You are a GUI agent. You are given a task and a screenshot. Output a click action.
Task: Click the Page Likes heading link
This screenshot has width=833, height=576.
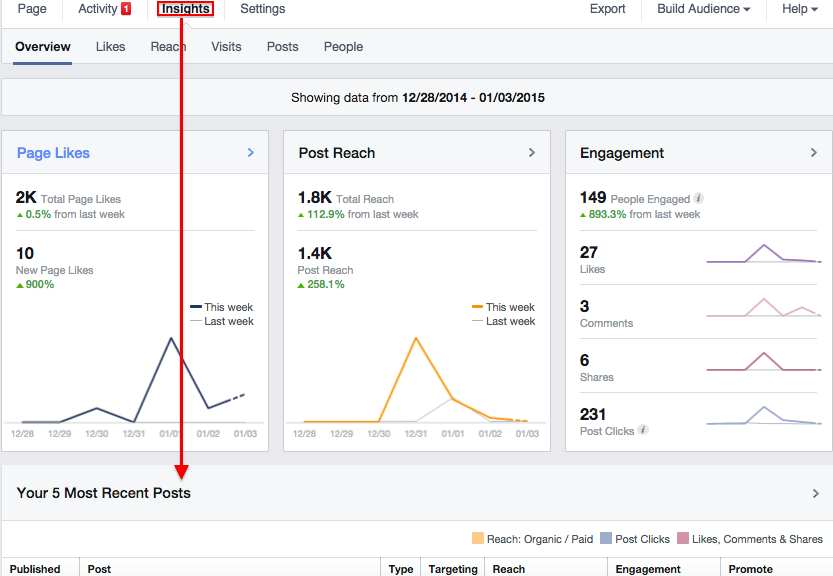(x=53, y=153)
